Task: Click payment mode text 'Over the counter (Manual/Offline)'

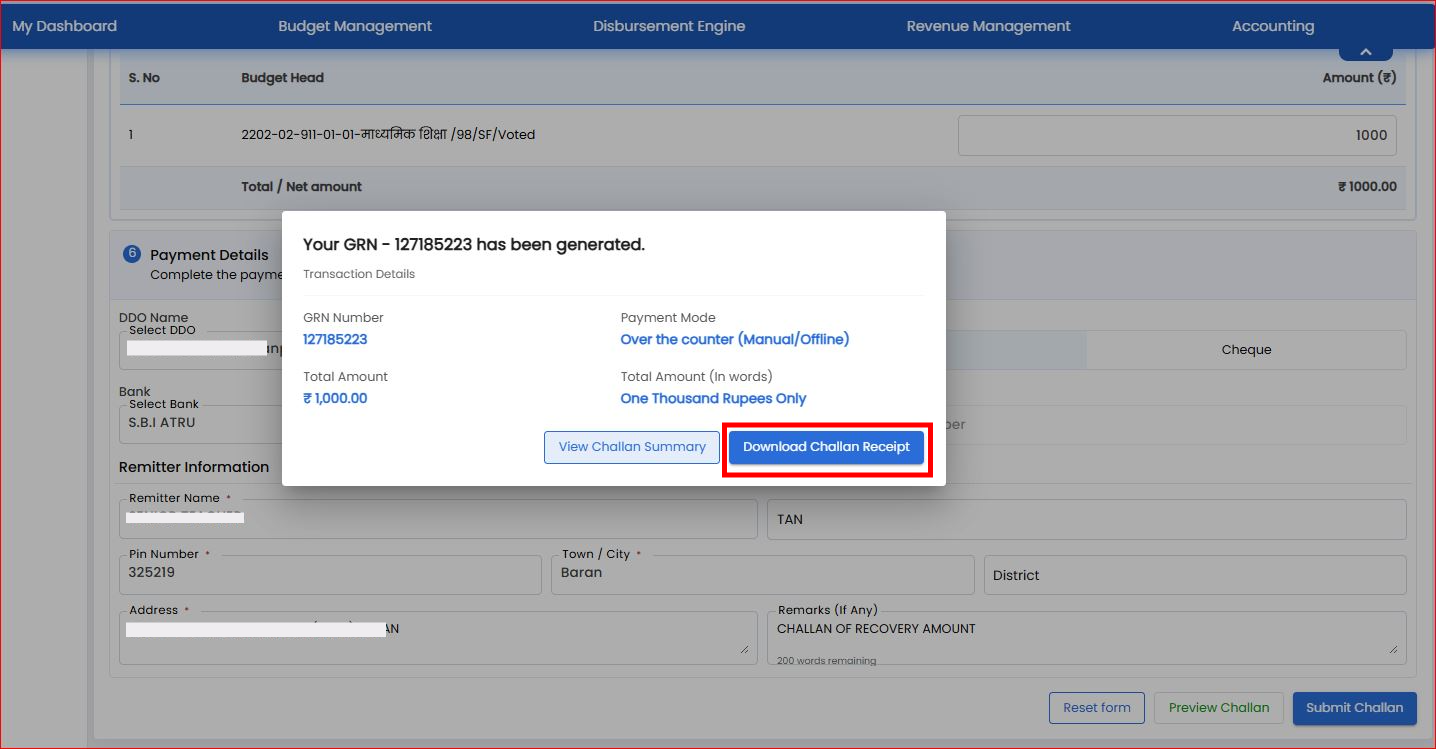Action: pos(734,339)
